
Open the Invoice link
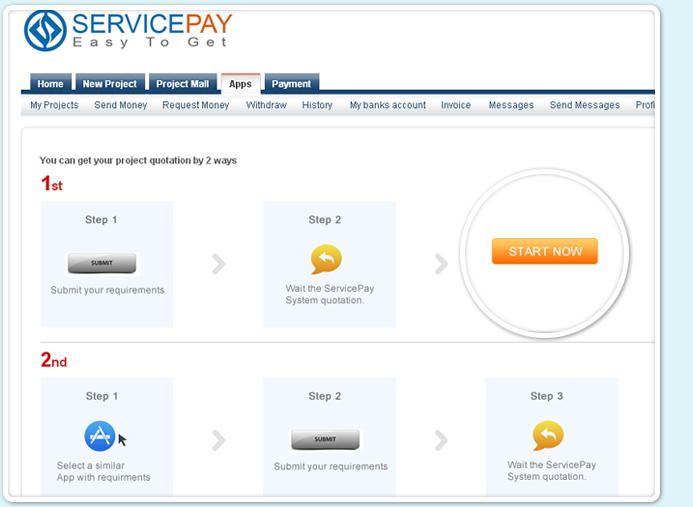456,105
